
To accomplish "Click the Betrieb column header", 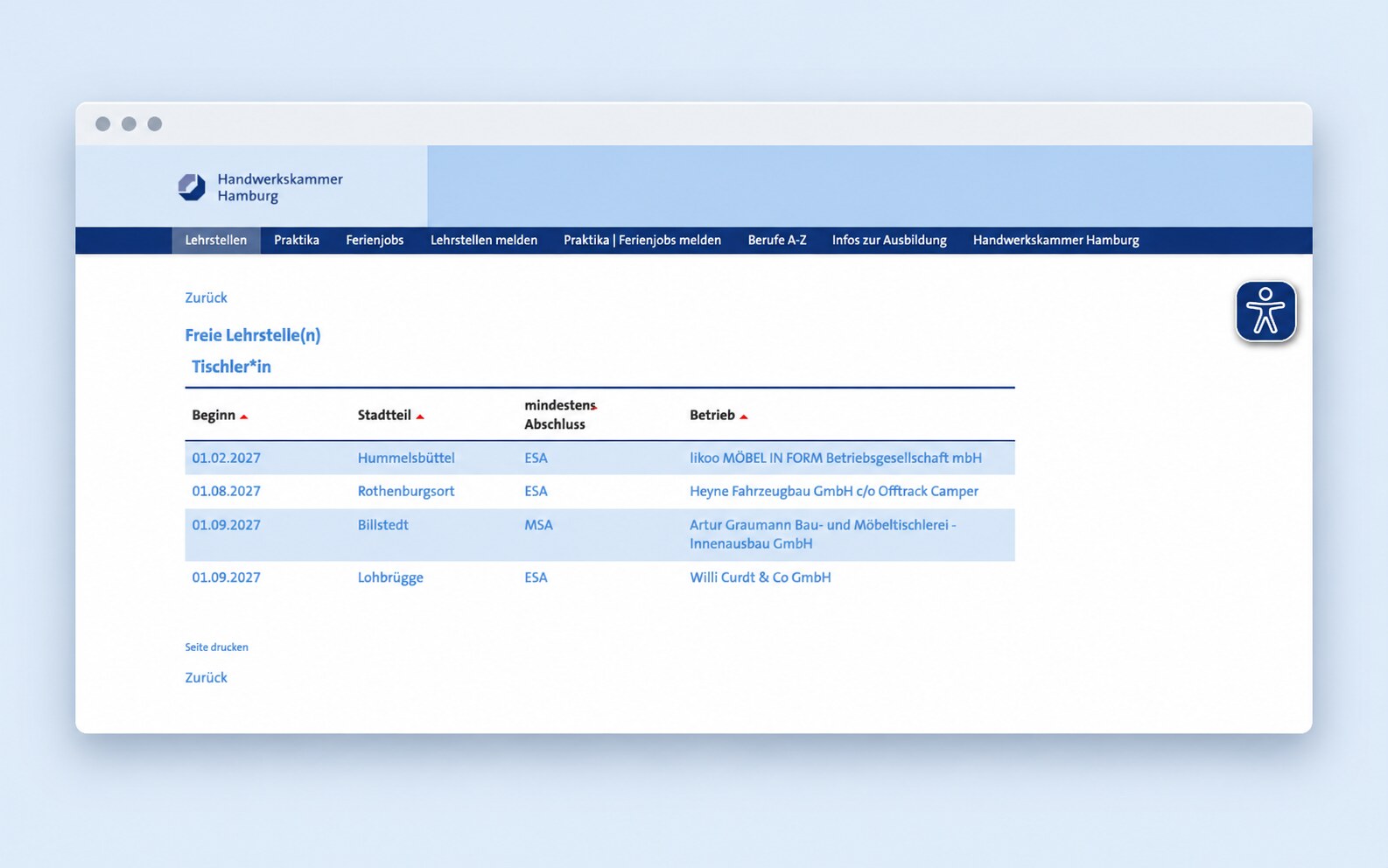I will (712, 415).
